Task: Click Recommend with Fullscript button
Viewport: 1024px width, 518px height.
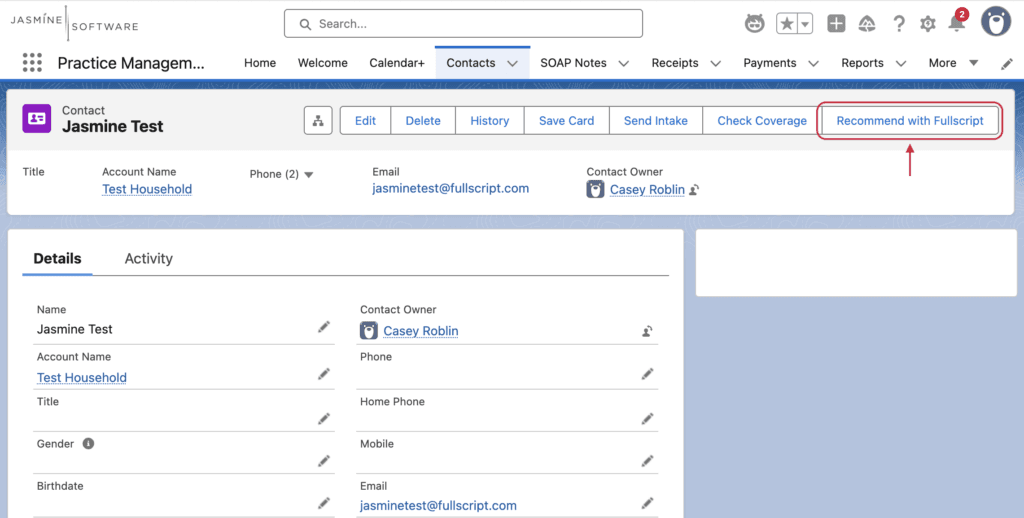Action: click(910, 121)
